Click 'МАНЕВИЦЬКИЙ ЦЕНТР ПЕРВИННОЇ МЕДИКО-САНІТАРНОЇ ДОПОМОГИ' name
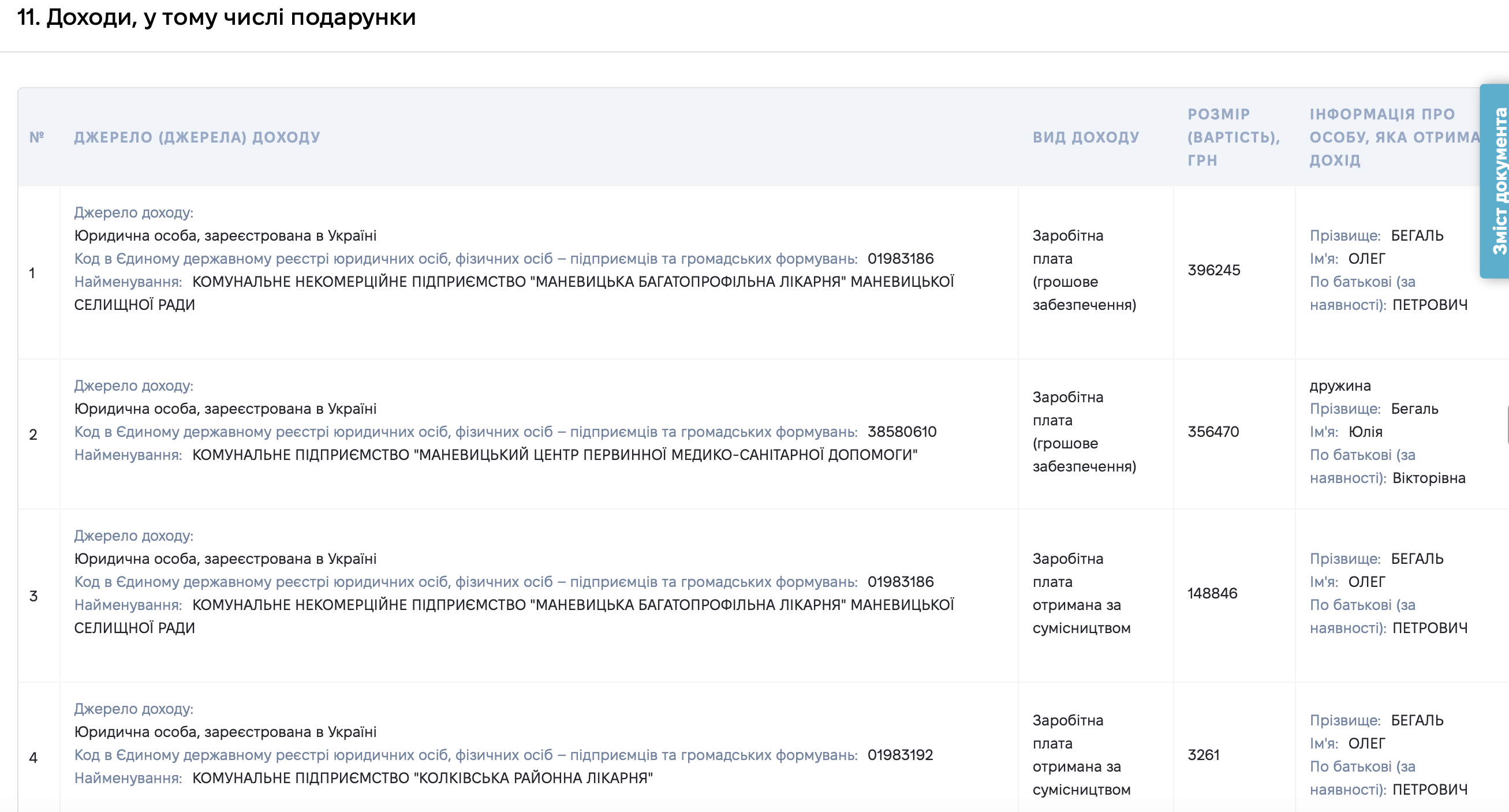The image size is (1509, 812). coord(666,455)
